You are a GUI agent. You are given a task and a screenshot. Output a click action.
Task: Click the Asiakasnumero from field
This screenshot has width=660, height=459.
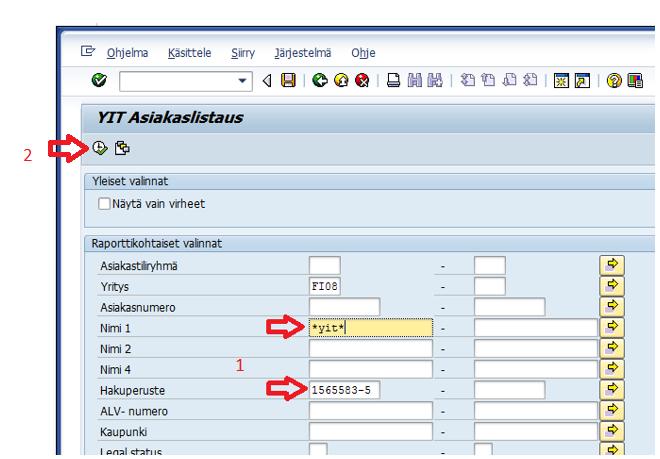344,307
